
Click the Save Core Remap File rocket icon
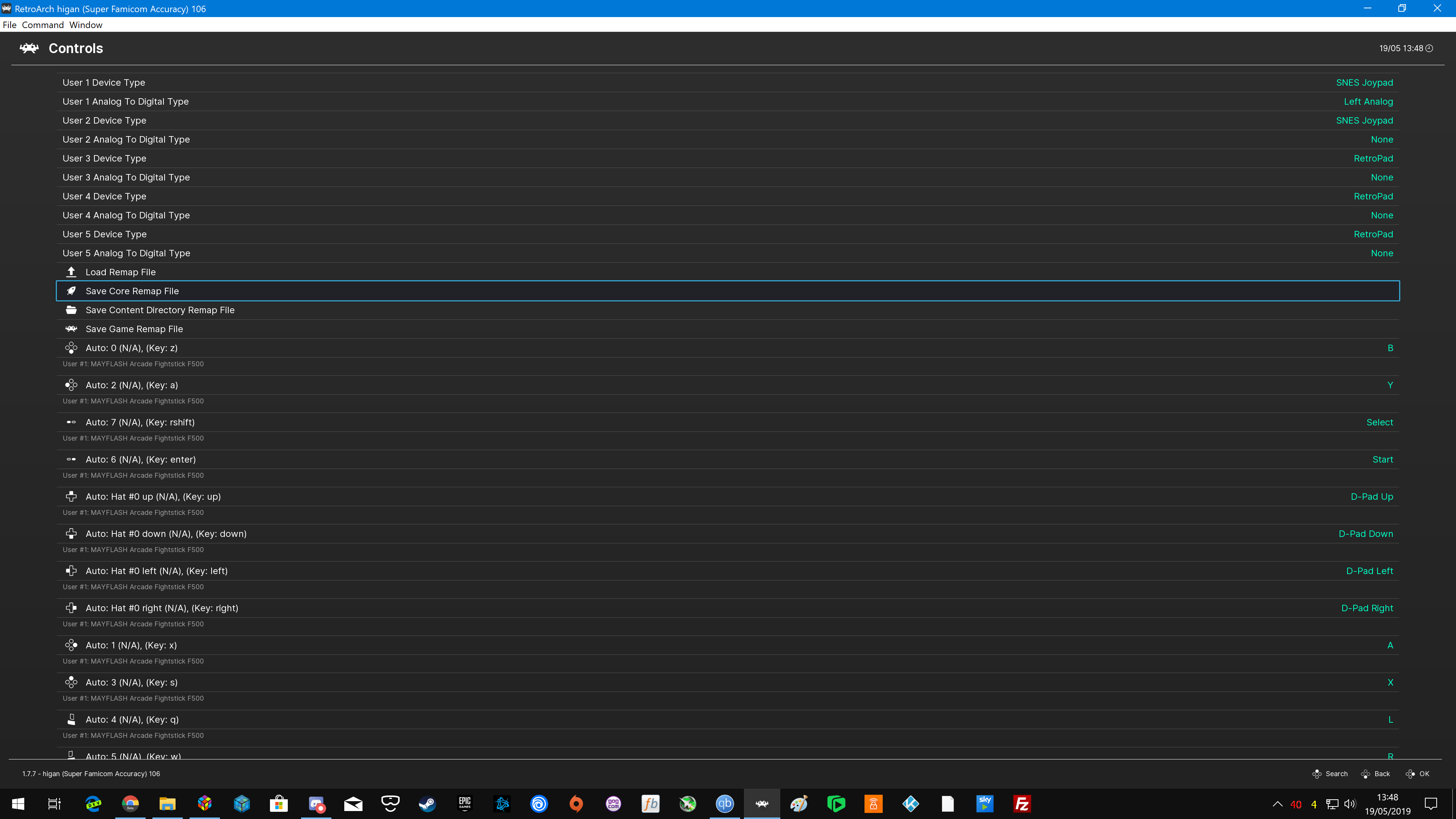[x=71, y=291]
